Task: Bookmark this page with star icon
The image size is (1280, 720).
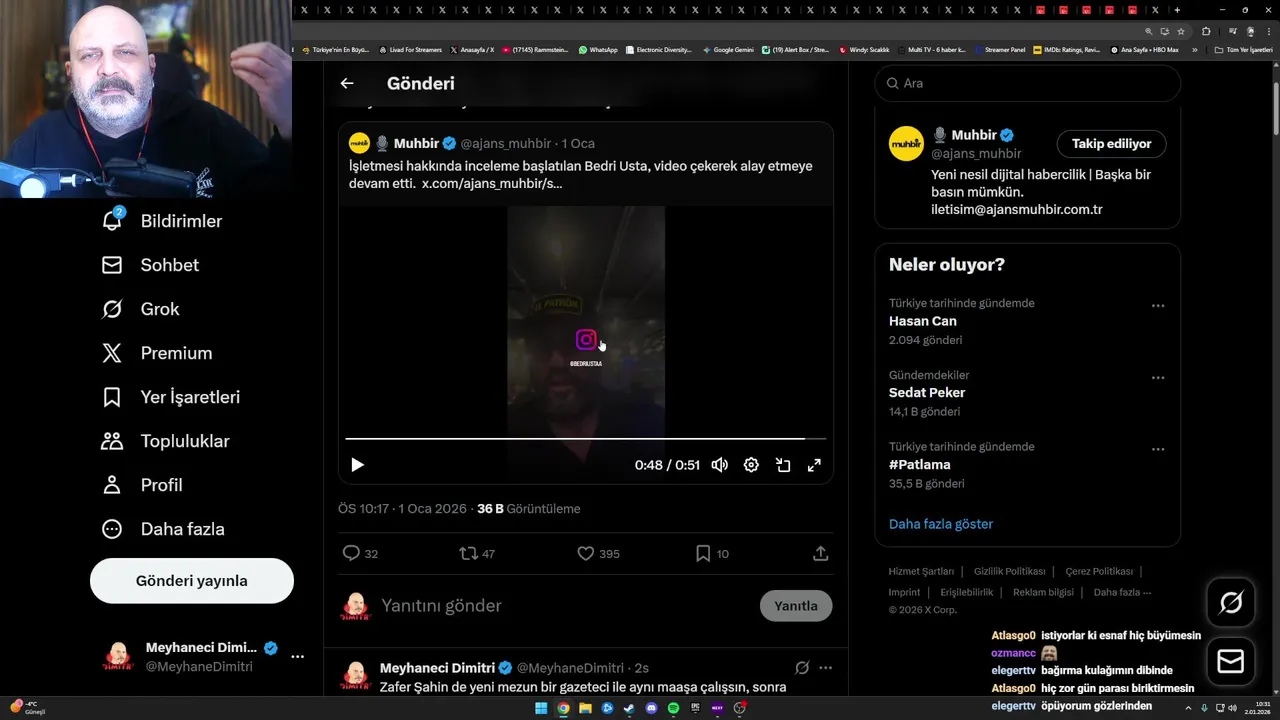Action: pyautogui.click(x=1181, y=31)
